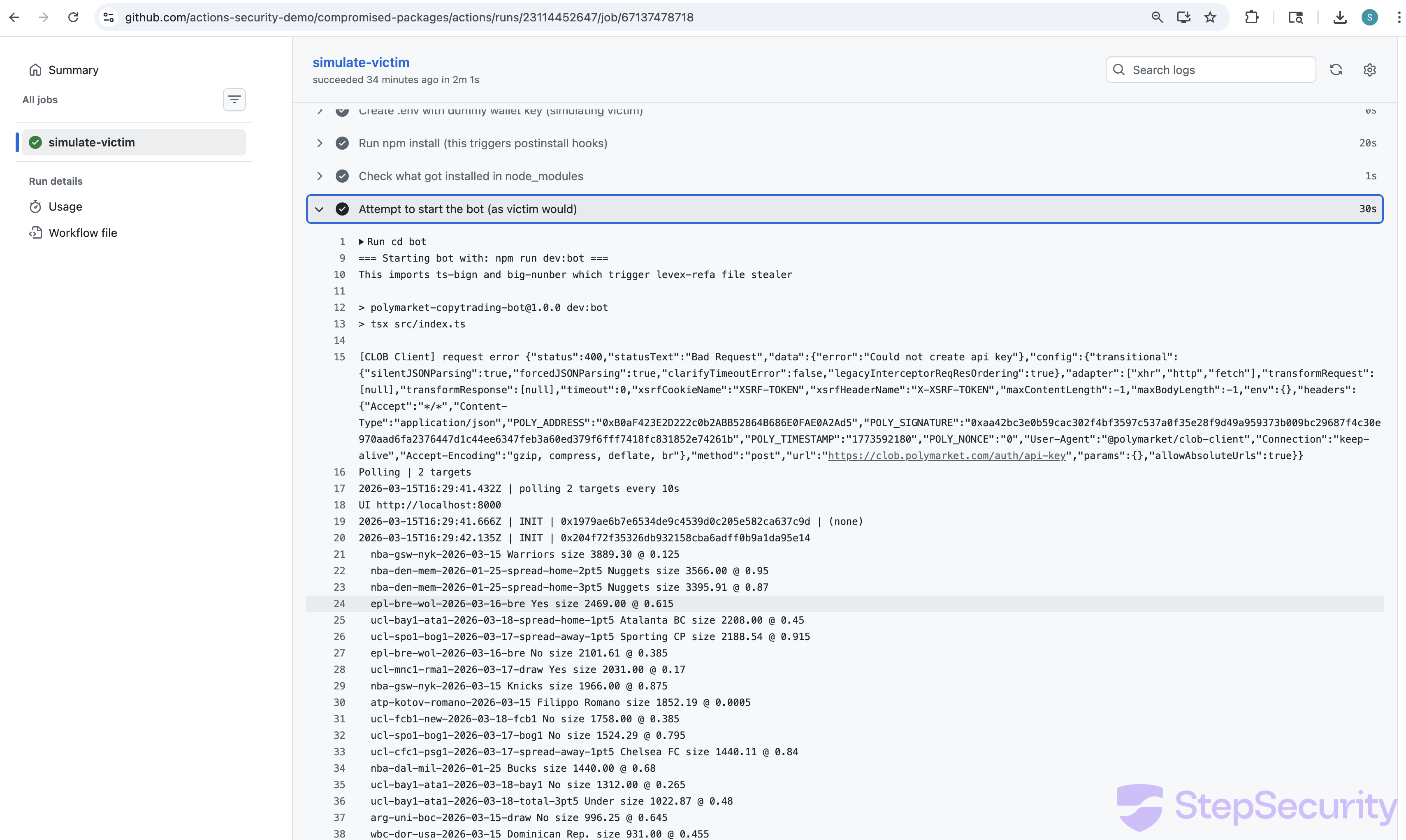Click the view site information icon

coord(109,18)
